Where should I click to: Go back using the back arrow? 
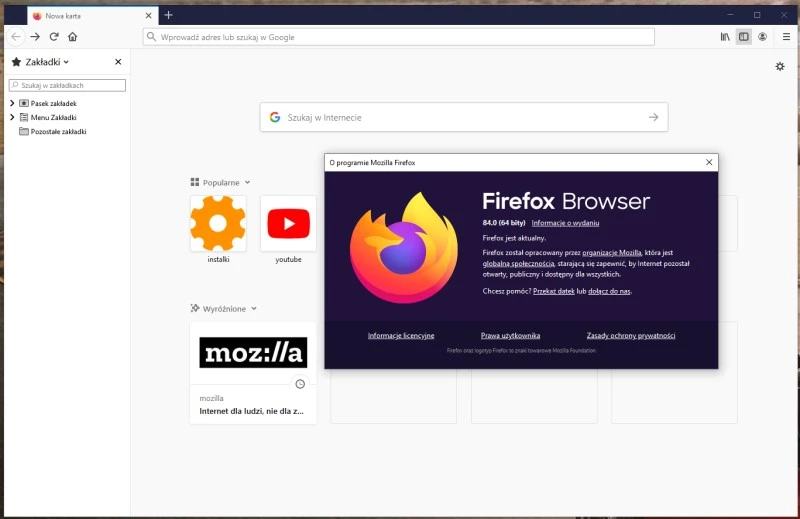[x=16, y=37]
